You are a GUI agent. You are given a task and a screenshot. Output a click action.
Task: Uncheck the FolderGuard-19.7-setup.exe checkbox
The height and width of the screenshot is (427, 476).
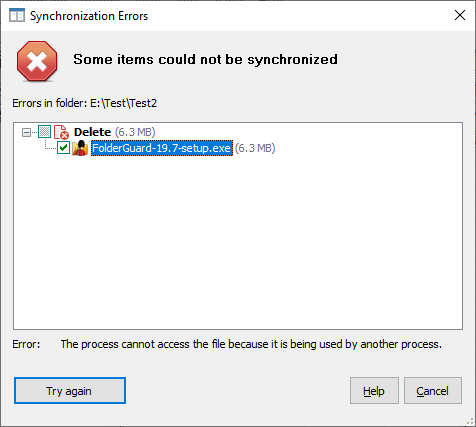tap(63, 148)
